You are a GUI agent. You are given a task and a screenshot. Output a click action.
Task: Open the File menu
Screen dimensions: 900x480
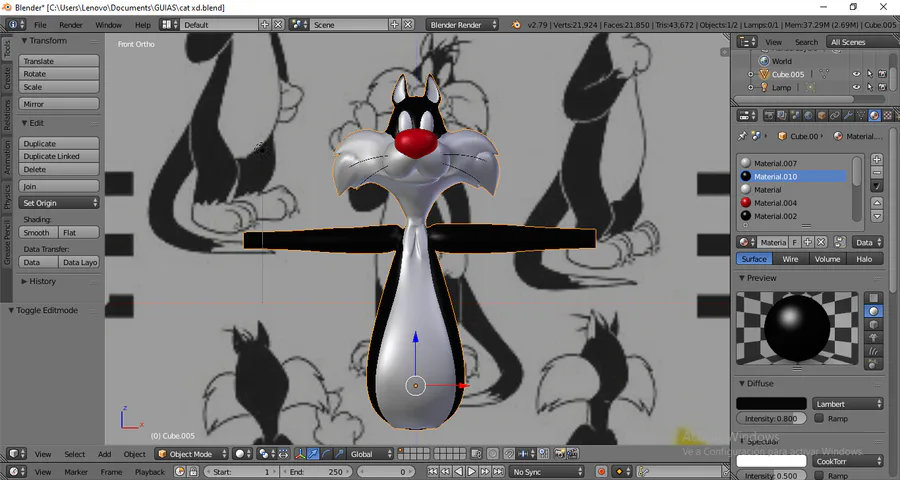[40, 25]
